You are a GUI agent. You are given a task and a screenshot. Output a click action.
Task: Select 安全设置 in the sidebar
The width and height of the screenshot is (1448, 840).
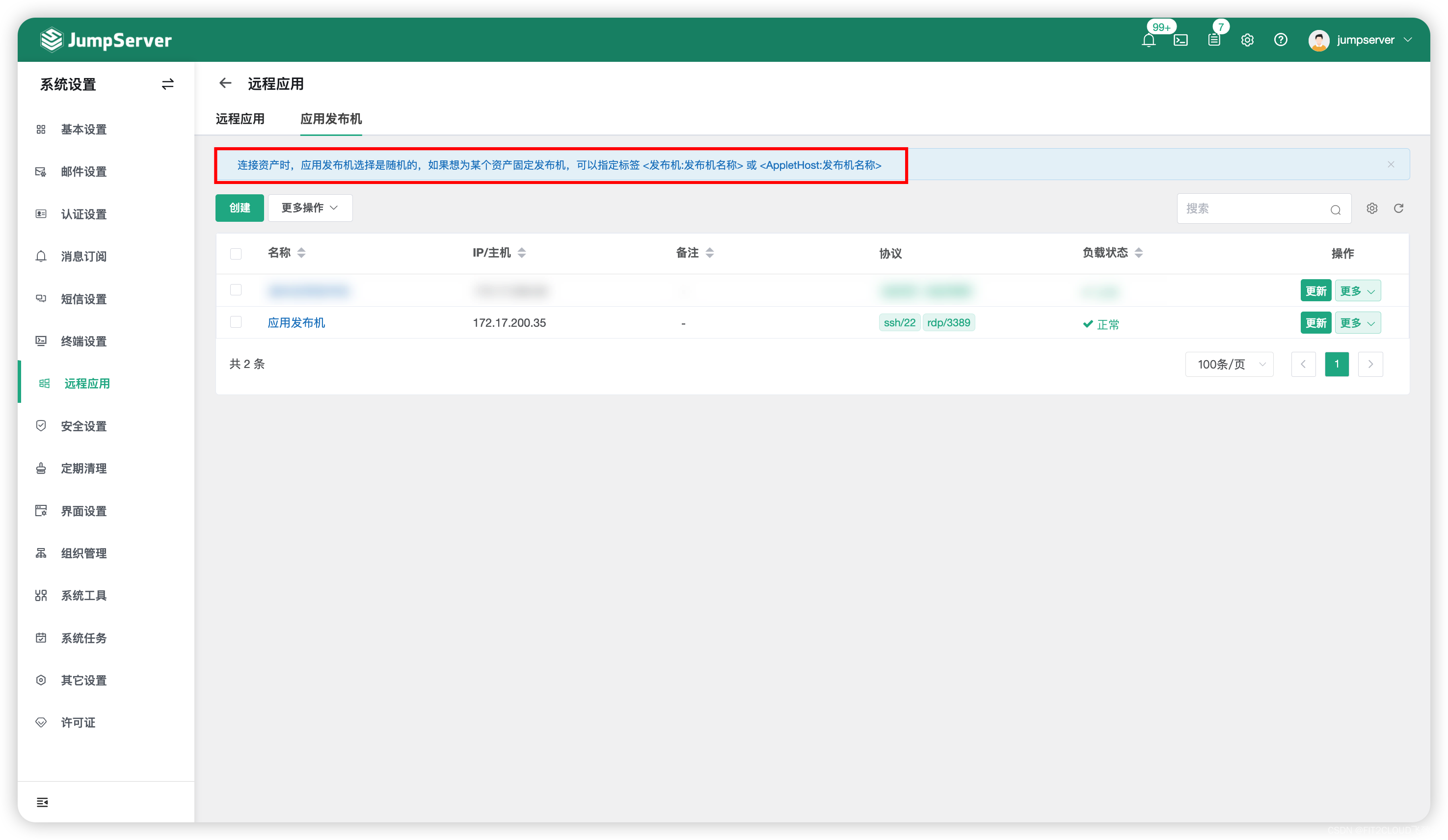84,426
